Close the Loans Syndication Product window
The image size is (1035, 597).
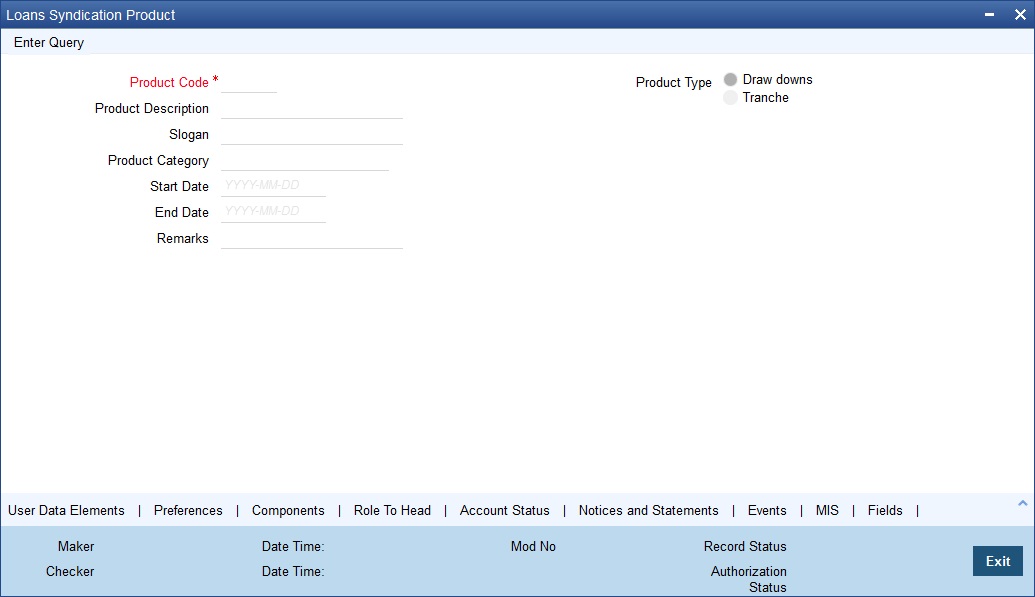tap(1020, 15)
